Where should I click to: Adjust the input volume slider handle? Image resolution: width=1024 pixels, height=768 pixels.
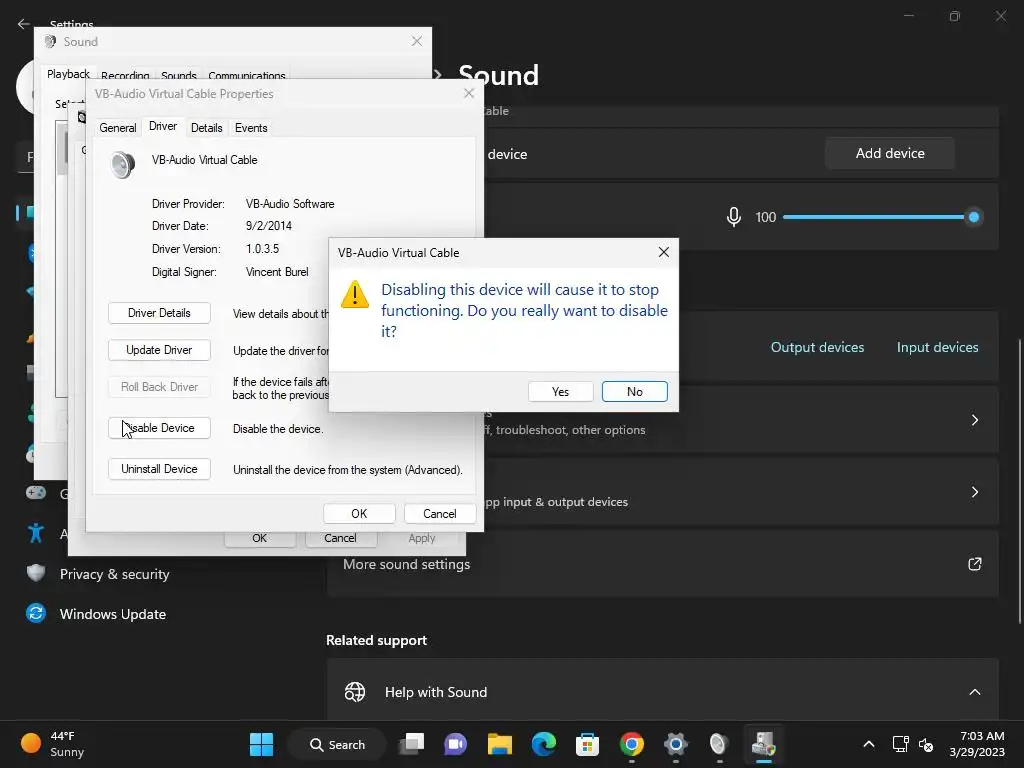point(973,217)
